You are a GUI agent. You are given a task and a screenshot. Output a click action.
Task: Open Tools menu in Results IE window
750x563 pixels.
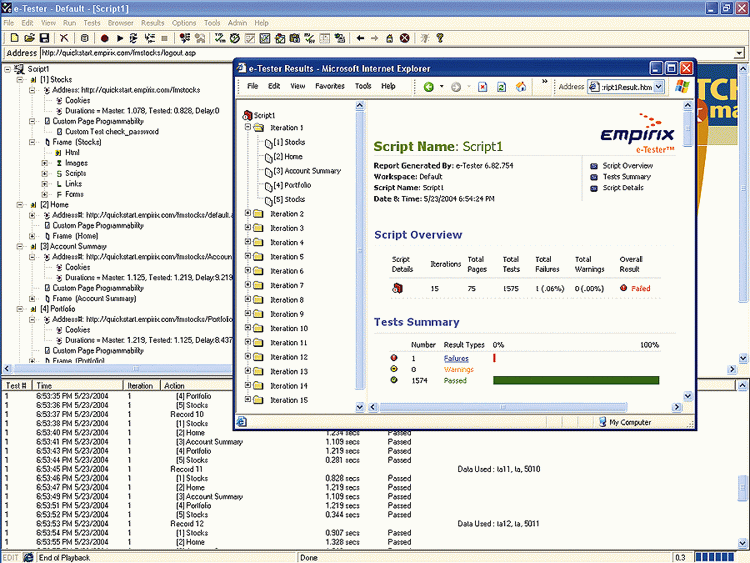(x=363, y=86)
